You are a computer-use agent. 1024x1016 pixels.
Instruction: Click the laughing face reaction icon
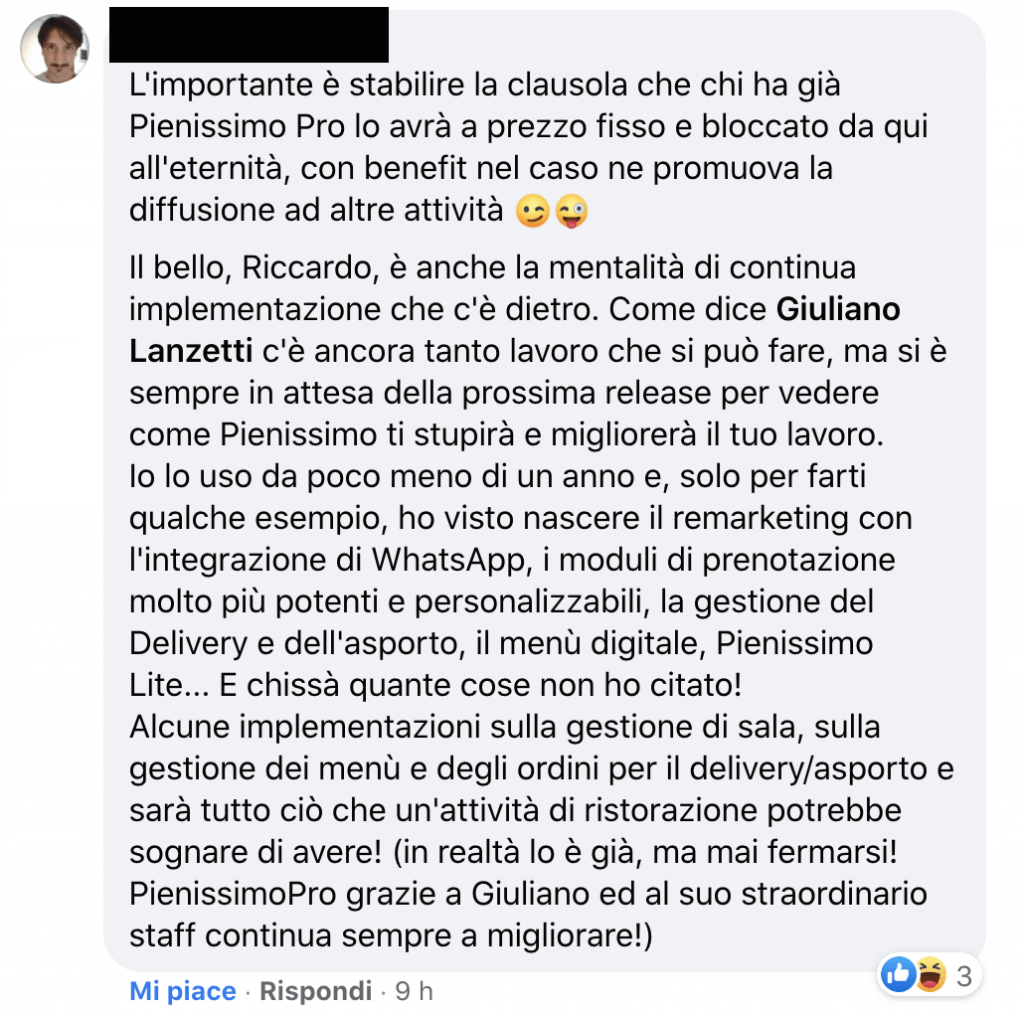(930, 975)
